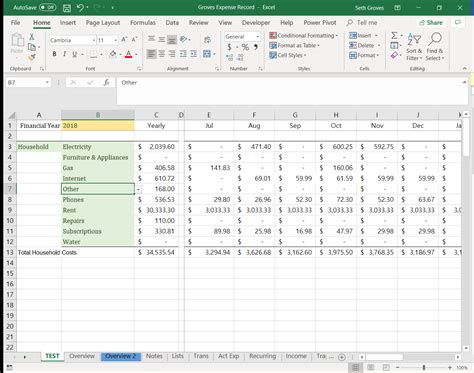Select the Format Painter brush icon

coord(32,57)
